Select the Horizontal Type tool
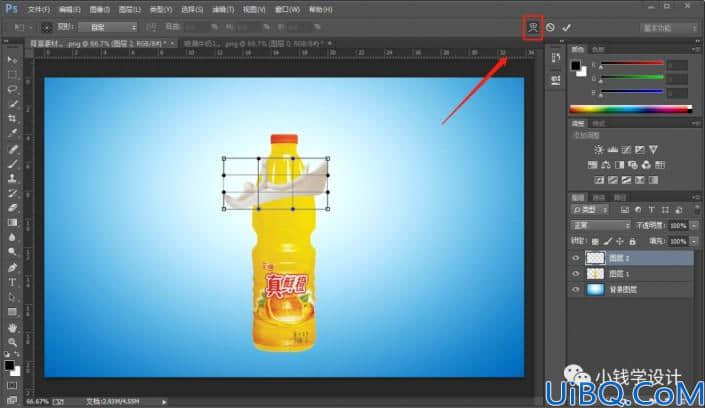The width and height of the screenshot is (705, 408). point(12,282)
